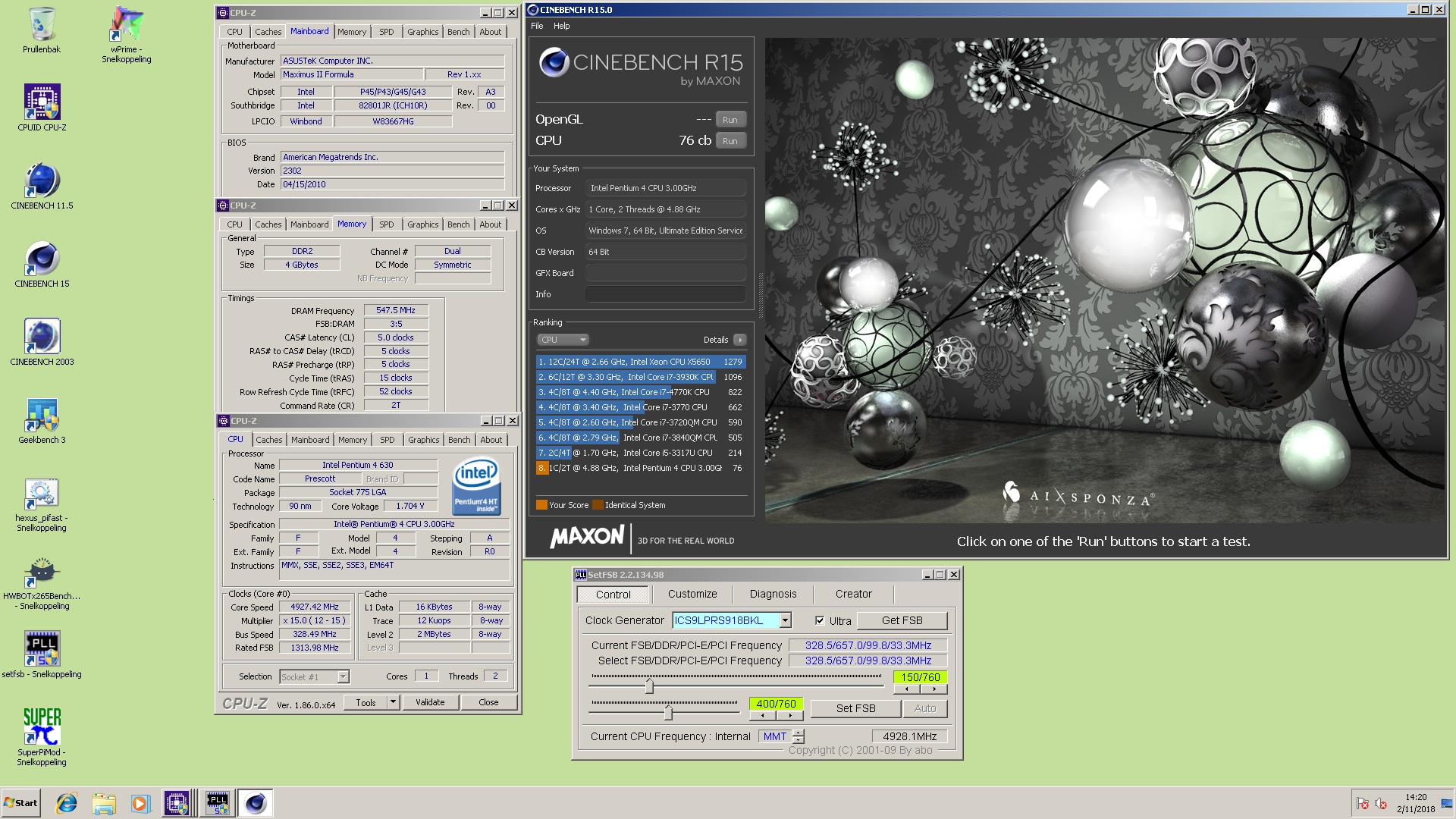This screenshot has height=819, width=1456.
Task: Click the GFX Board field in Cinebench
Action: (665, 273)
